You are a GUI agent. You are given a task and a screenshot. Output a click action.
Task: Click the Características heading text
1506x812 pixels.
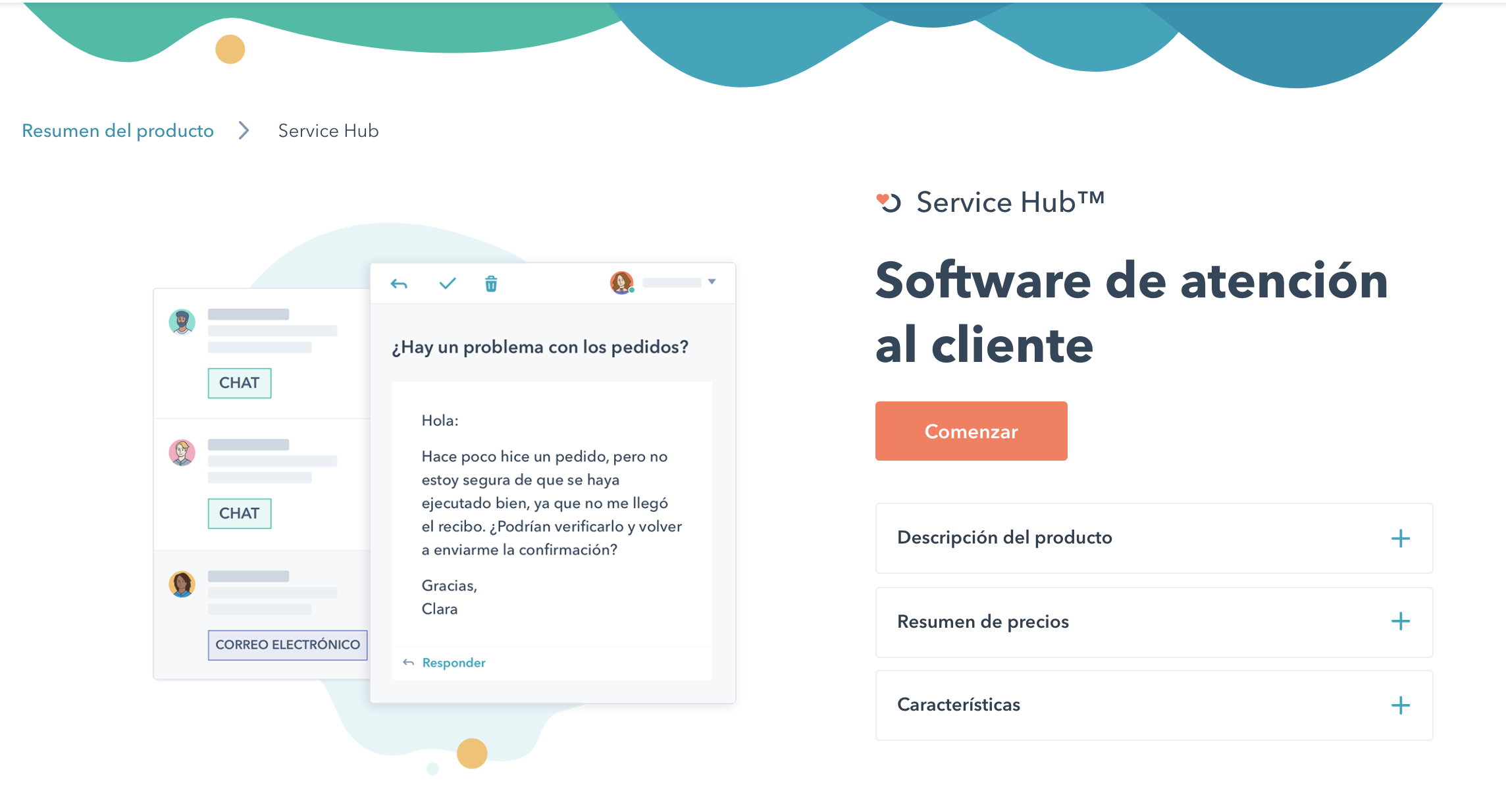tap(958, 705)
